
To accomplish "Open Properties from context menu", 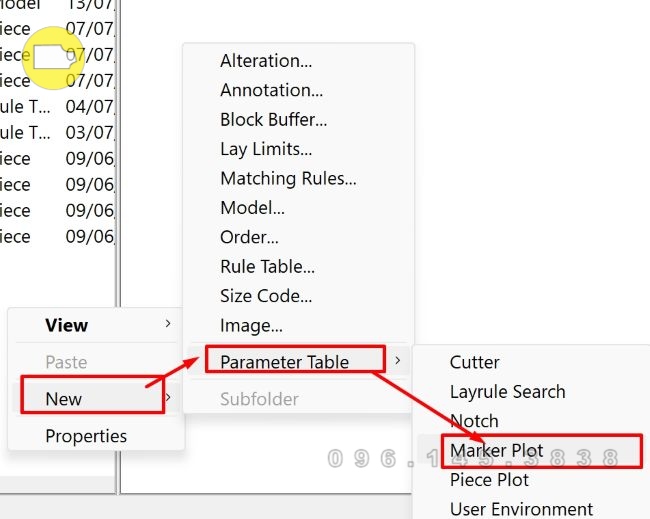I will pyautogui.click(x=86, y=436).
